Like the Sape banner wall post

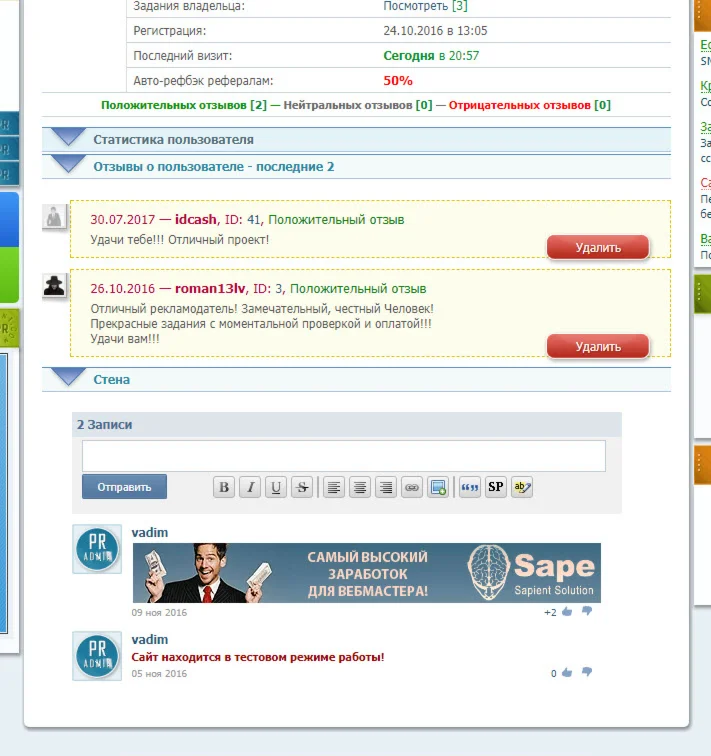567,612
